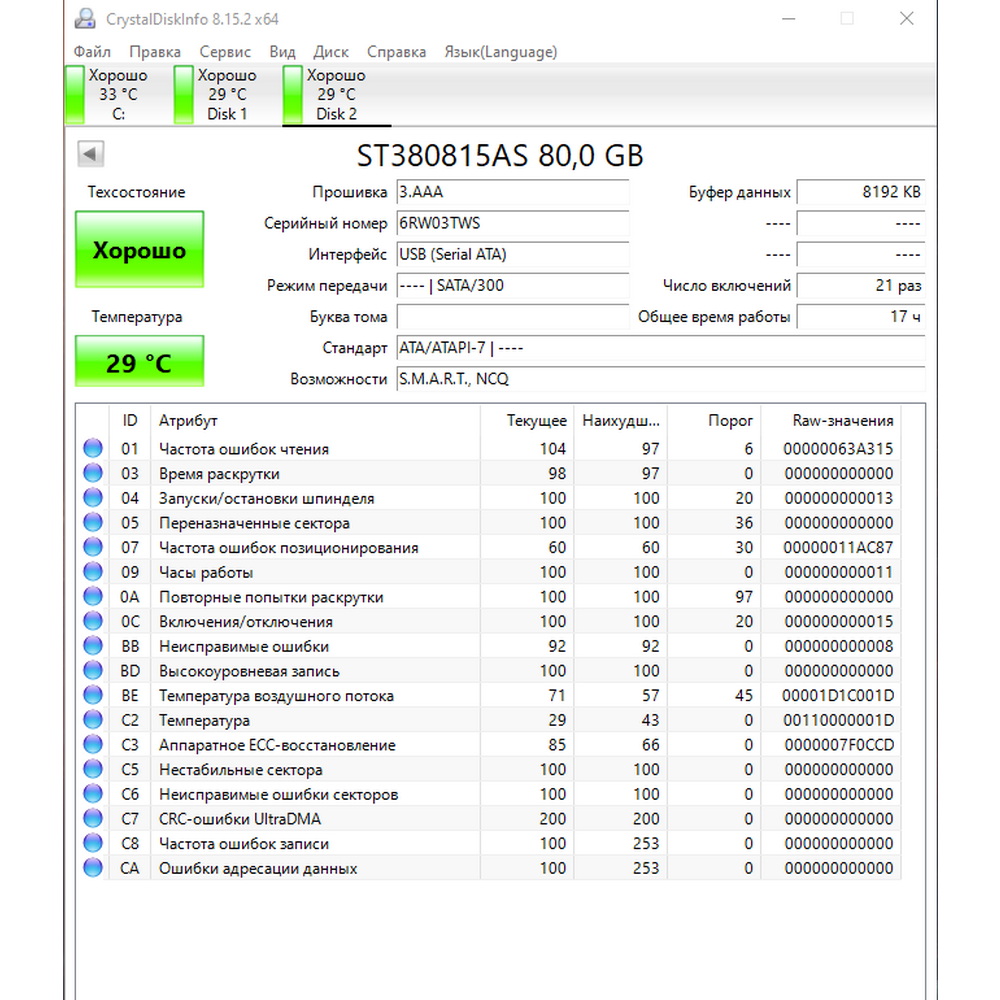Click status orb for attribute 01 read errors
This screenshot has width=1000, height=1000.
click(x=93, y=449)
